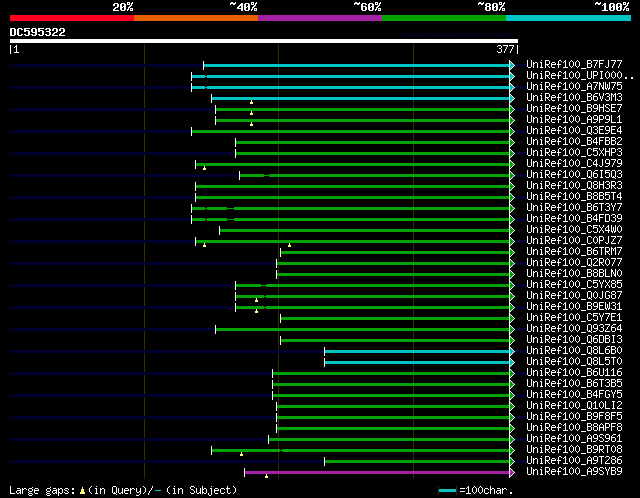
Task: Open hit UniRef100_UPI000..
Action: coord(580,75)
